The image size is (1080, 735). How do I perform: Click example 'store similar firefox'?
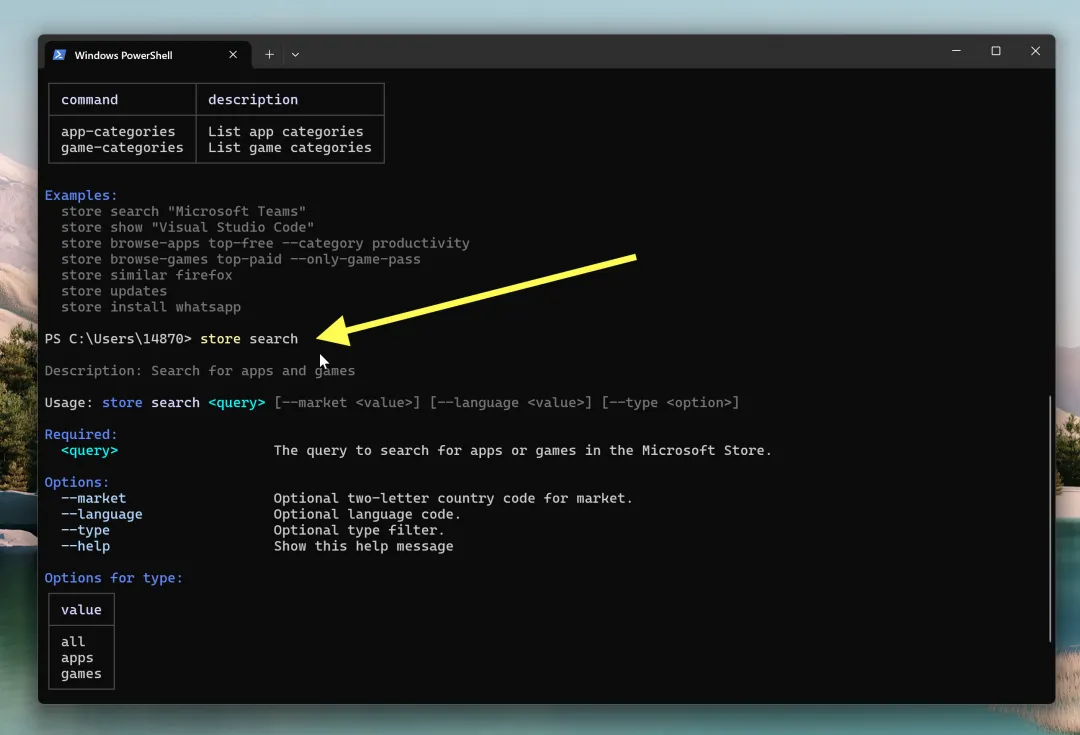click(147, 275)
